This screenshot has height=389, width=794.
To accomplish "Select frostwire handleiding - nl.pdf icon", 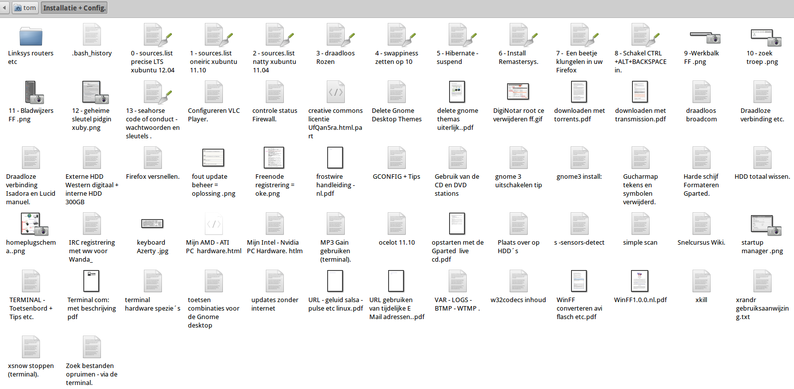I will pos(335,158).
